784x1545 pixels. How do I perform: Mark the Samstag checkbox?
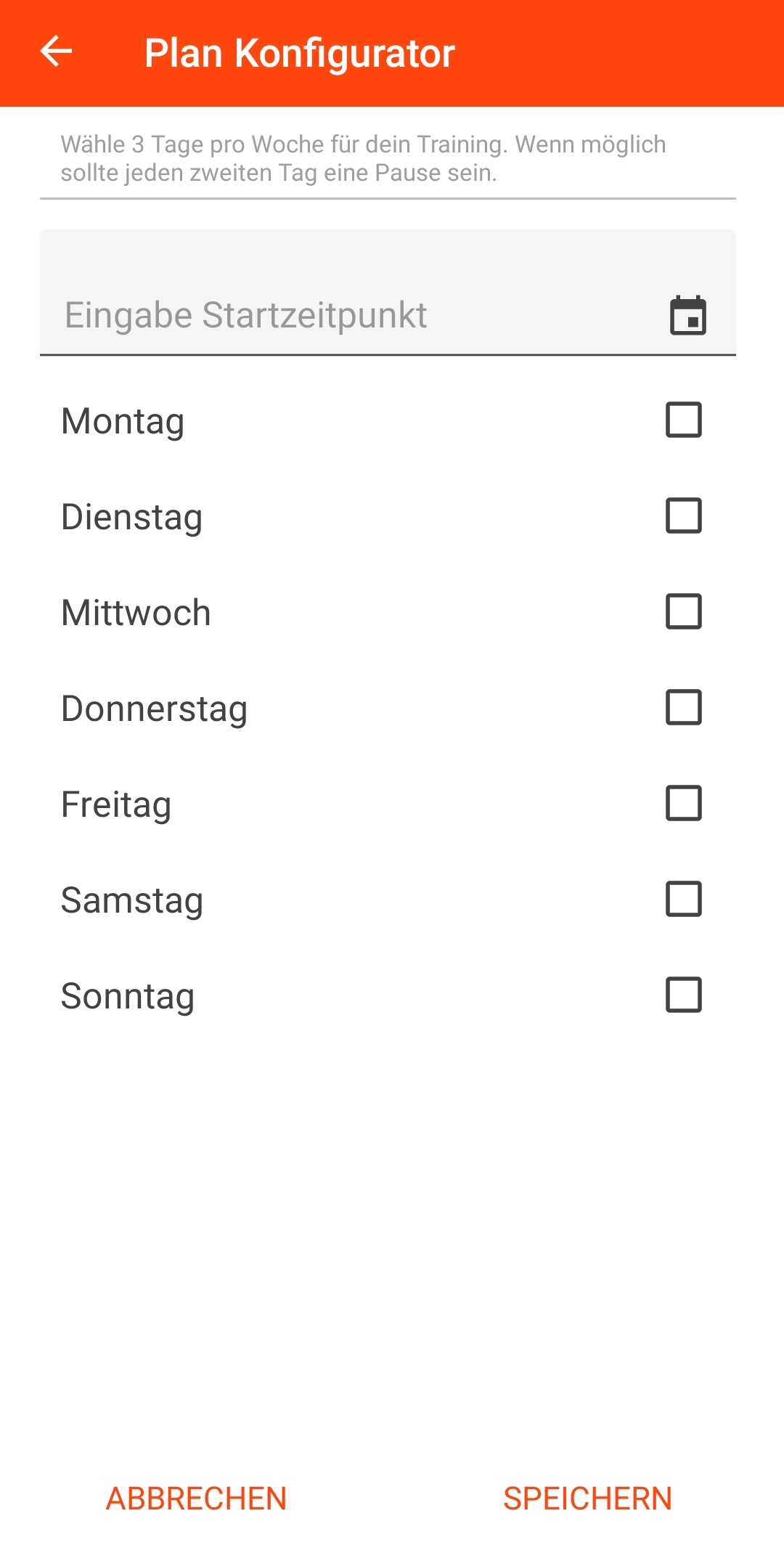tap(683, 899)
